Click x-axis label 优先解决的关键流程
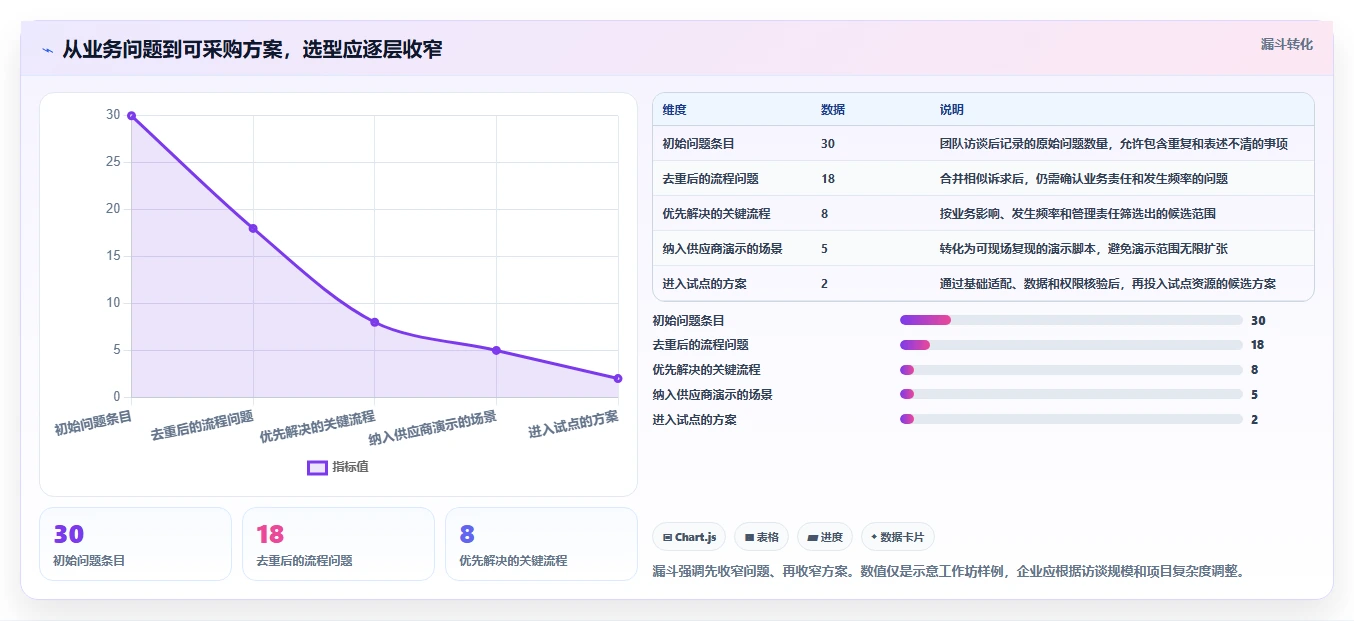1354x621 pixels. coord(317,426)
